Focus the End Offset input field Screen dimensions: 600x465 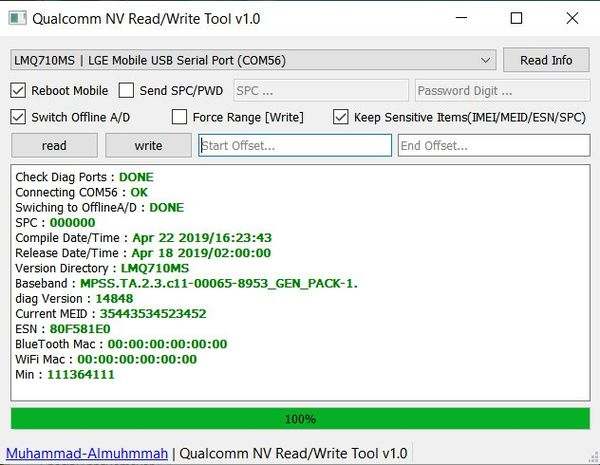pos(494,145)
